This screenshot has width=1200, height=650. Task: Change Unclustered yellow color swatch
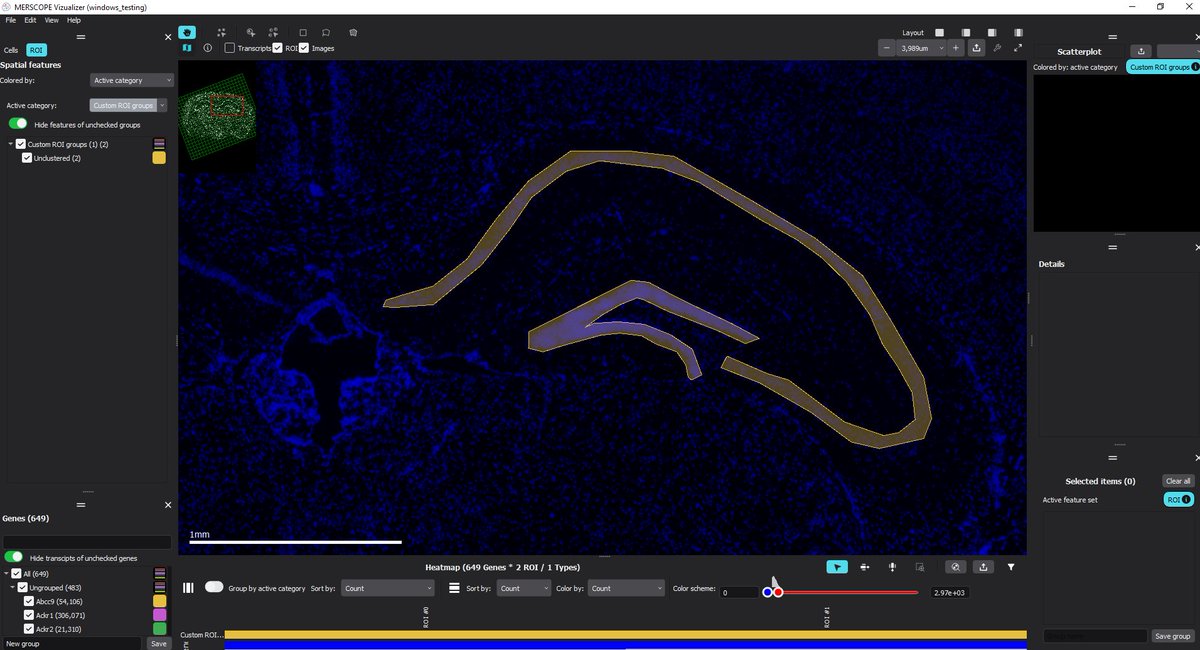[159, 158]
